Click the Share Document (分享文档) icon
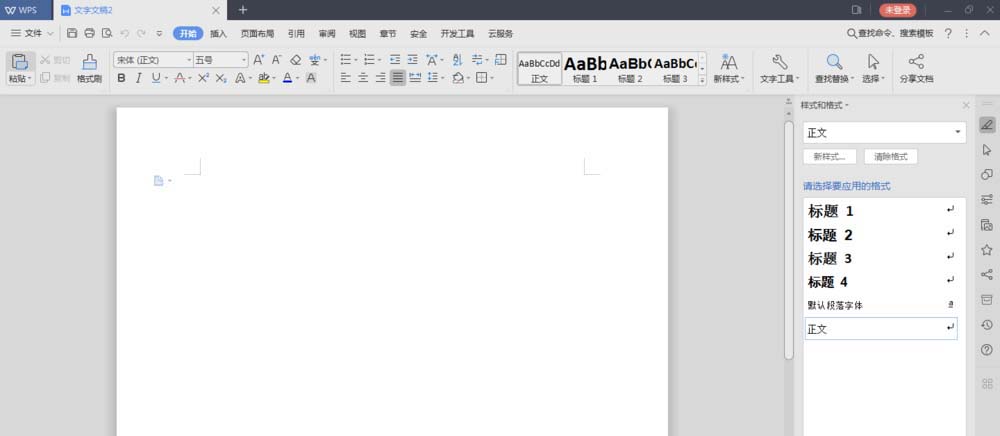Viewport: 1000px width, 436px height. click(916, 62)
